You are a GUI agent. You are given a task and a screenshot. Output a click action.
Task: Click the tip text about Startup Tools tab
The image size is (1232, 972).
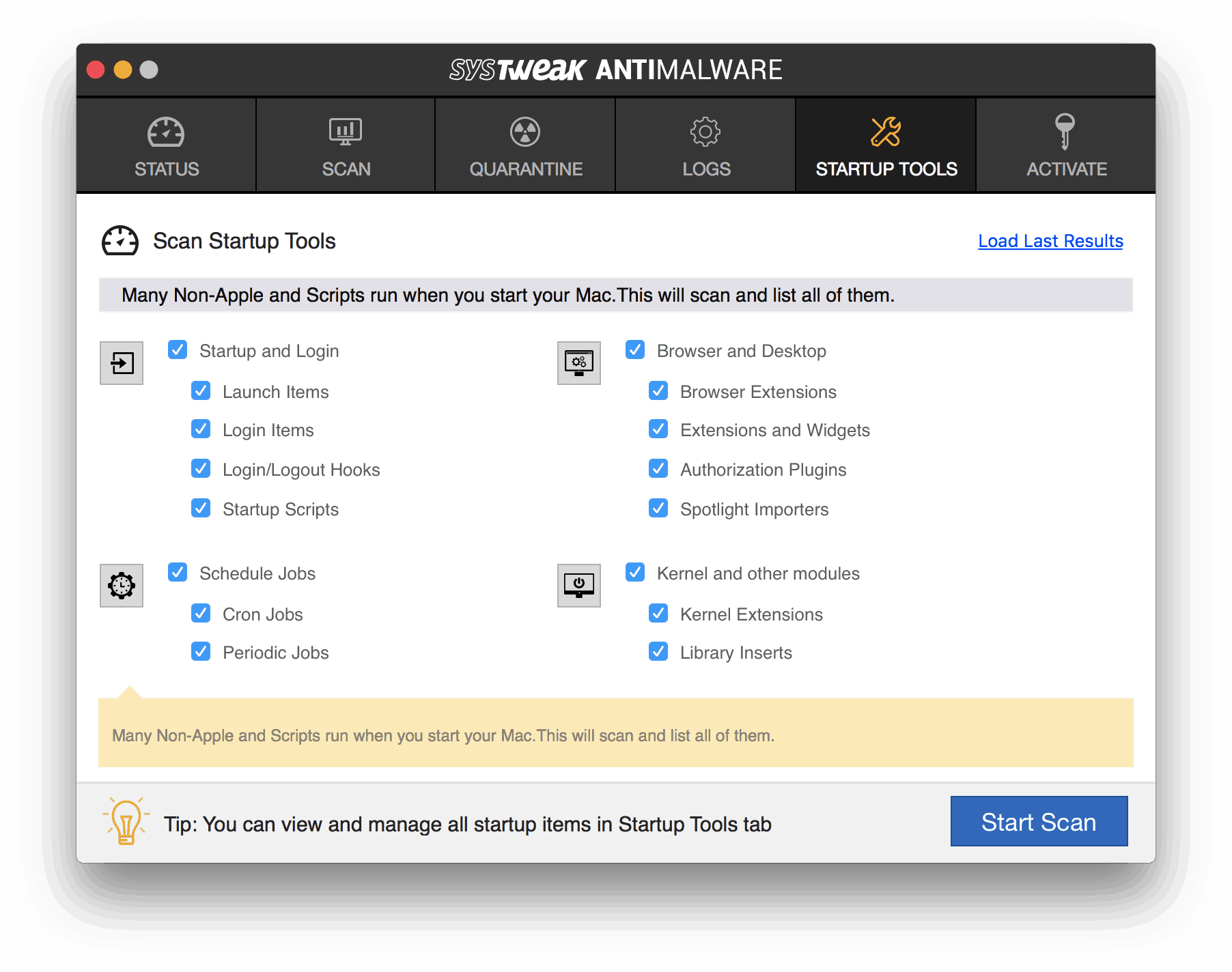click(x=468, y=824)
